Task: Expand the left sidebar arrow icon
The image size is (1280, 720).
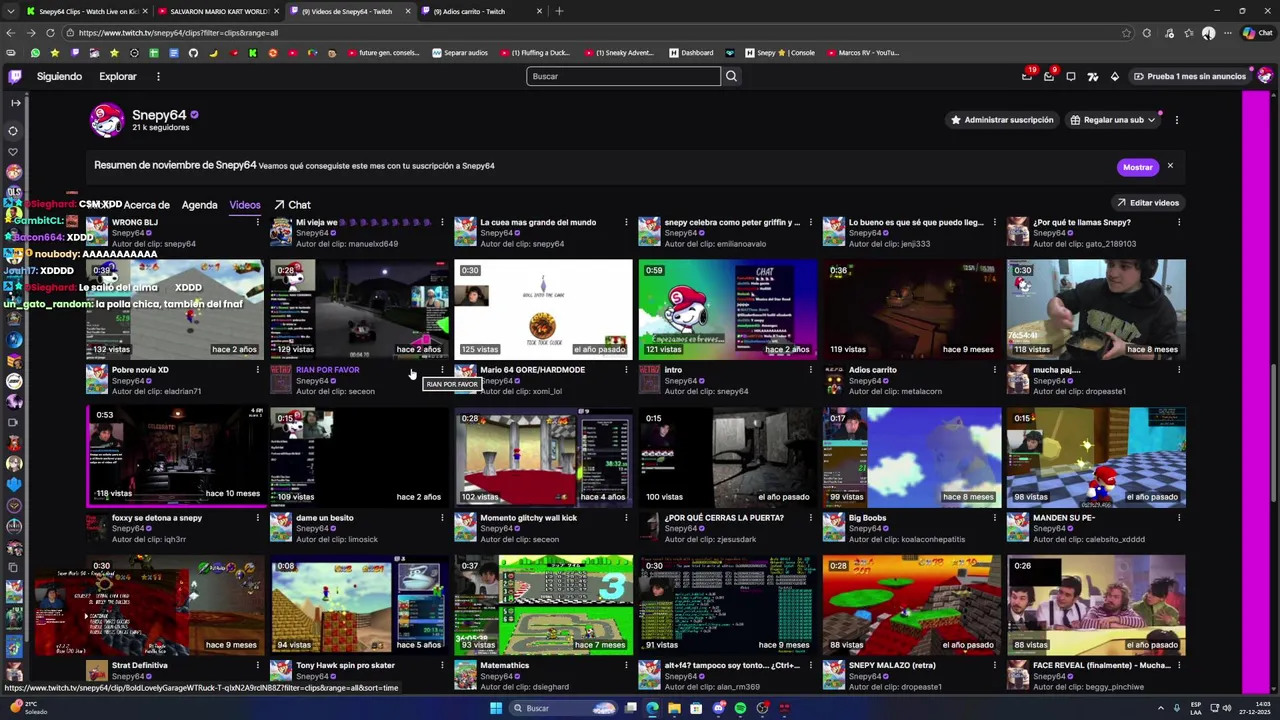Action: point(15,103)
